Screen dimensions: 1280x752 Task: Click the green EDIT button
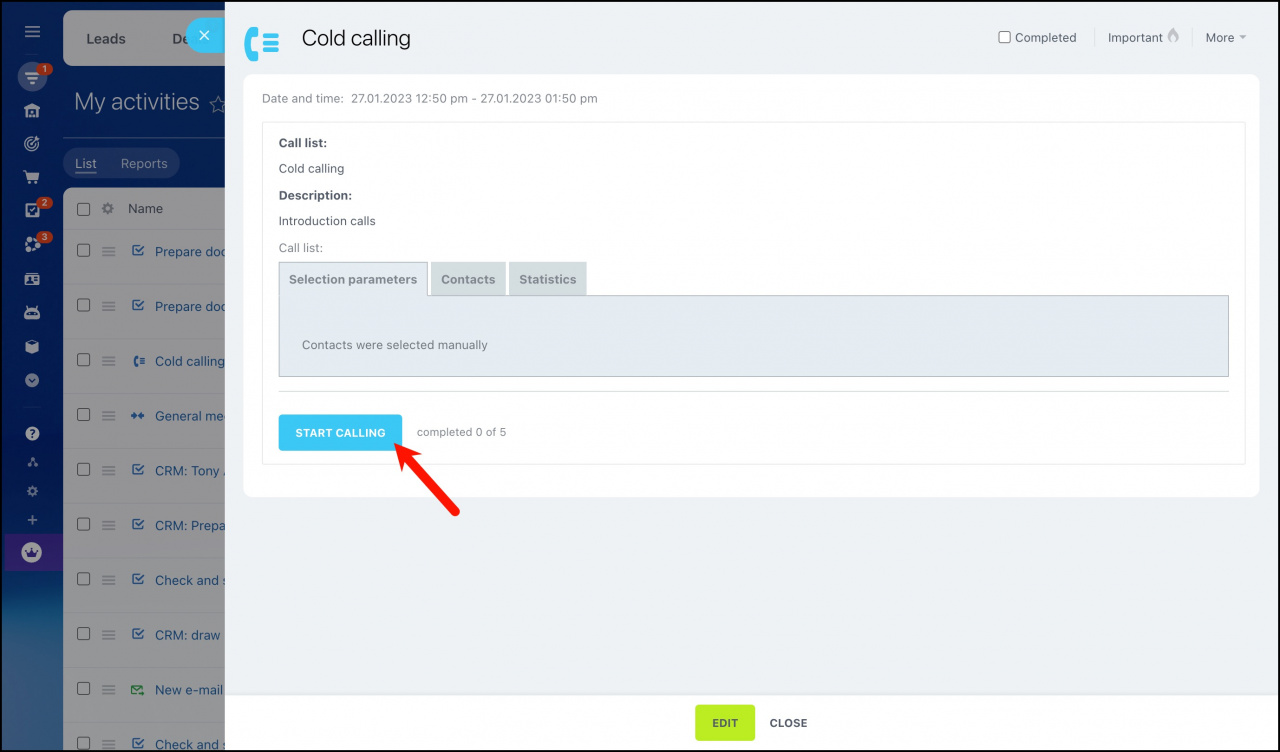[725, 723]
